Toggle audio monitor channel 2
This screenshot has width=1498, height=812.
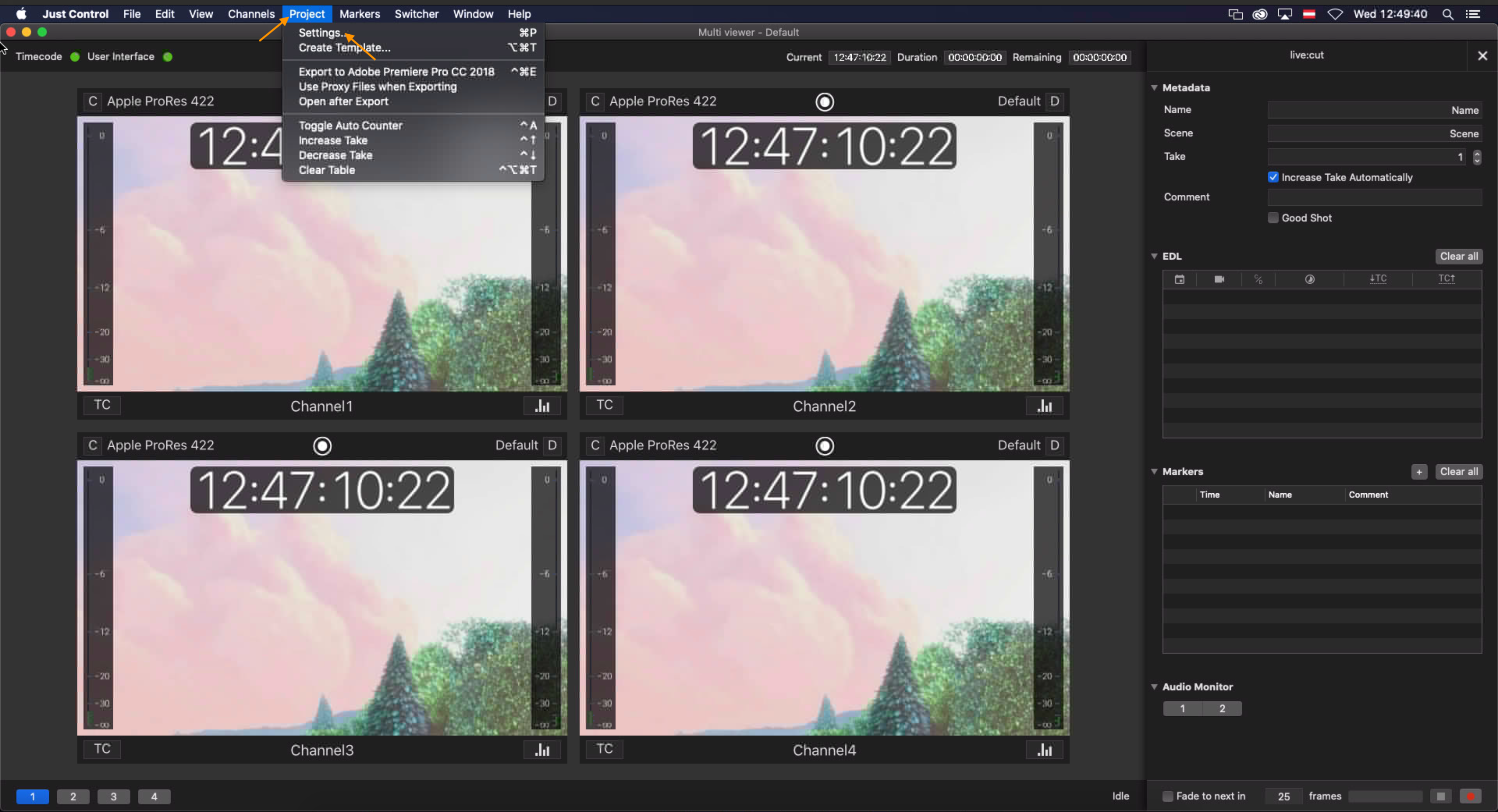(x=1222, y=708)
